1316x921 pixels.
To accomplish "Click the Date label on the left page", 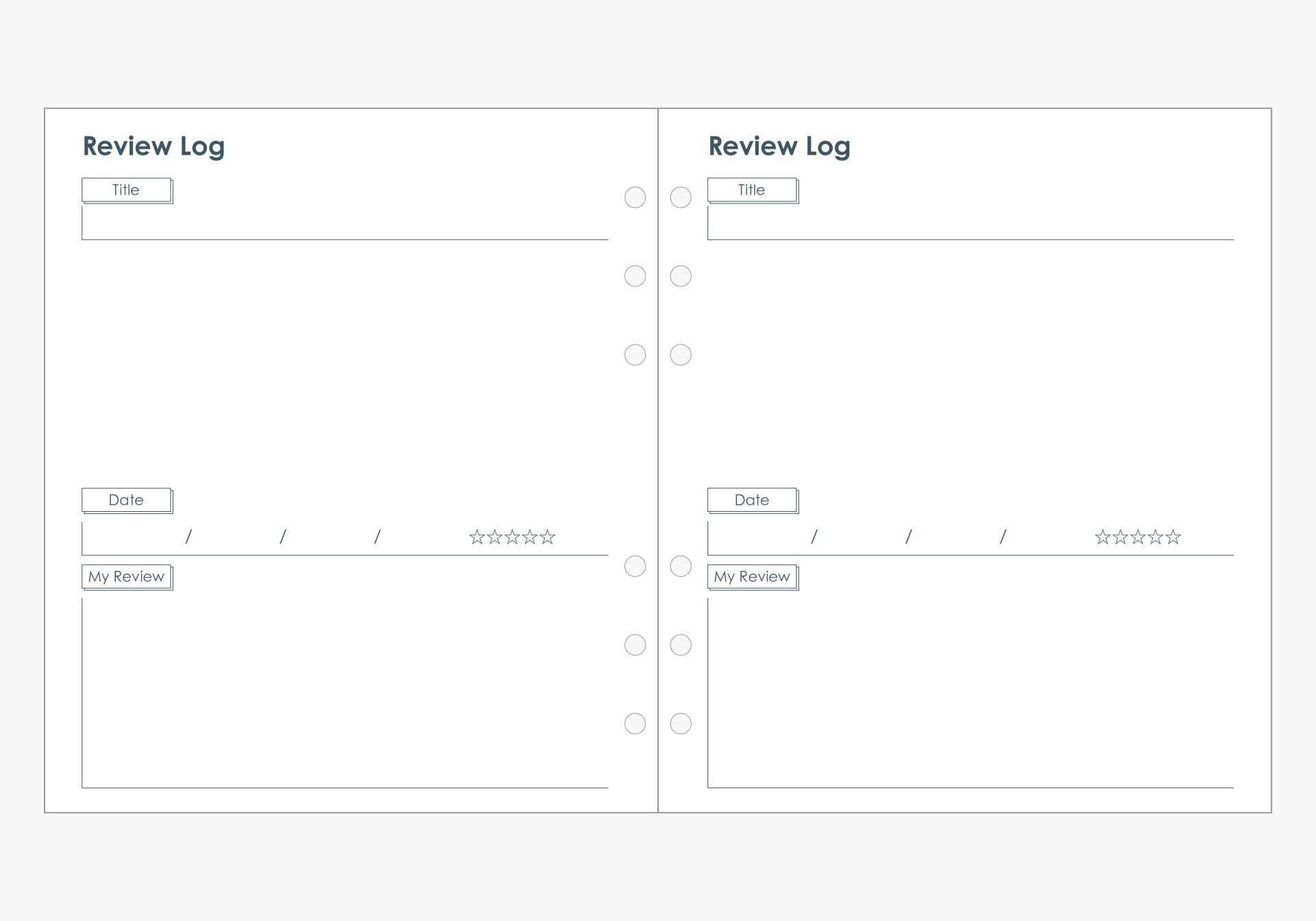I will click(x=126, y=500).
